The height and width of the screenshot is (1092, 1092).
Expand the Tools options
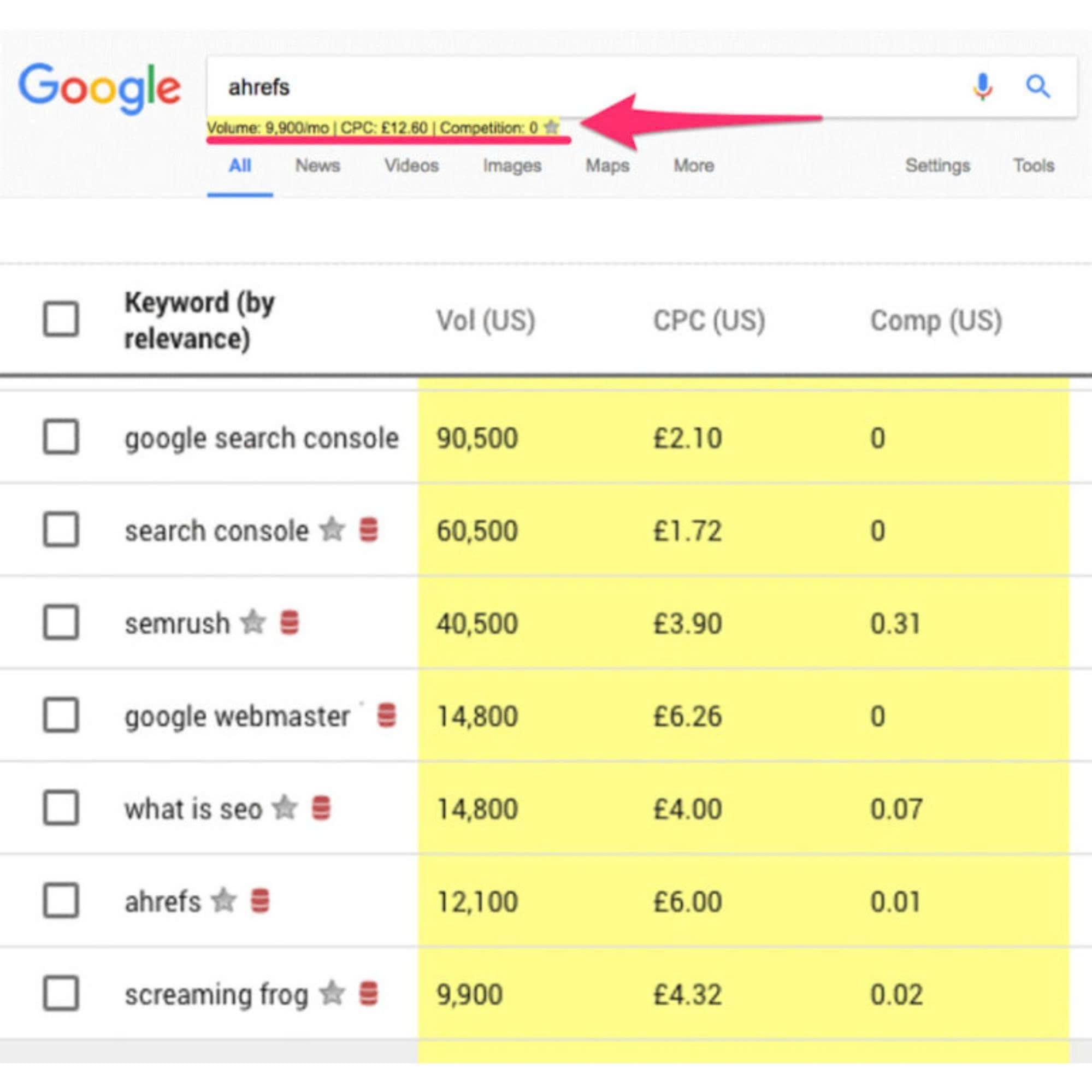[x=1033, y=166]
